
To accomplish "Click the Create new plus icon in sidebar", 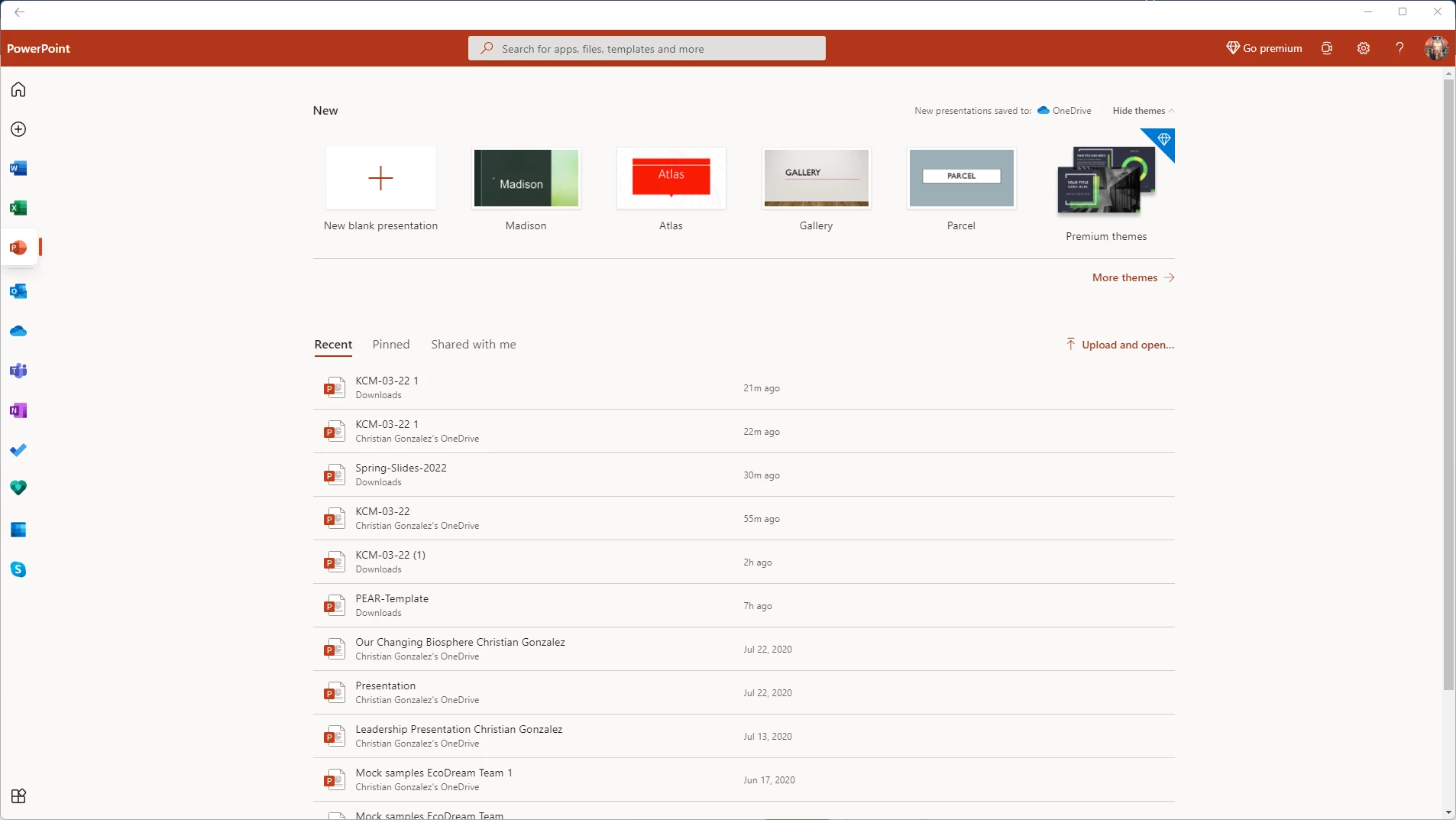I will [x=18, y=129].
